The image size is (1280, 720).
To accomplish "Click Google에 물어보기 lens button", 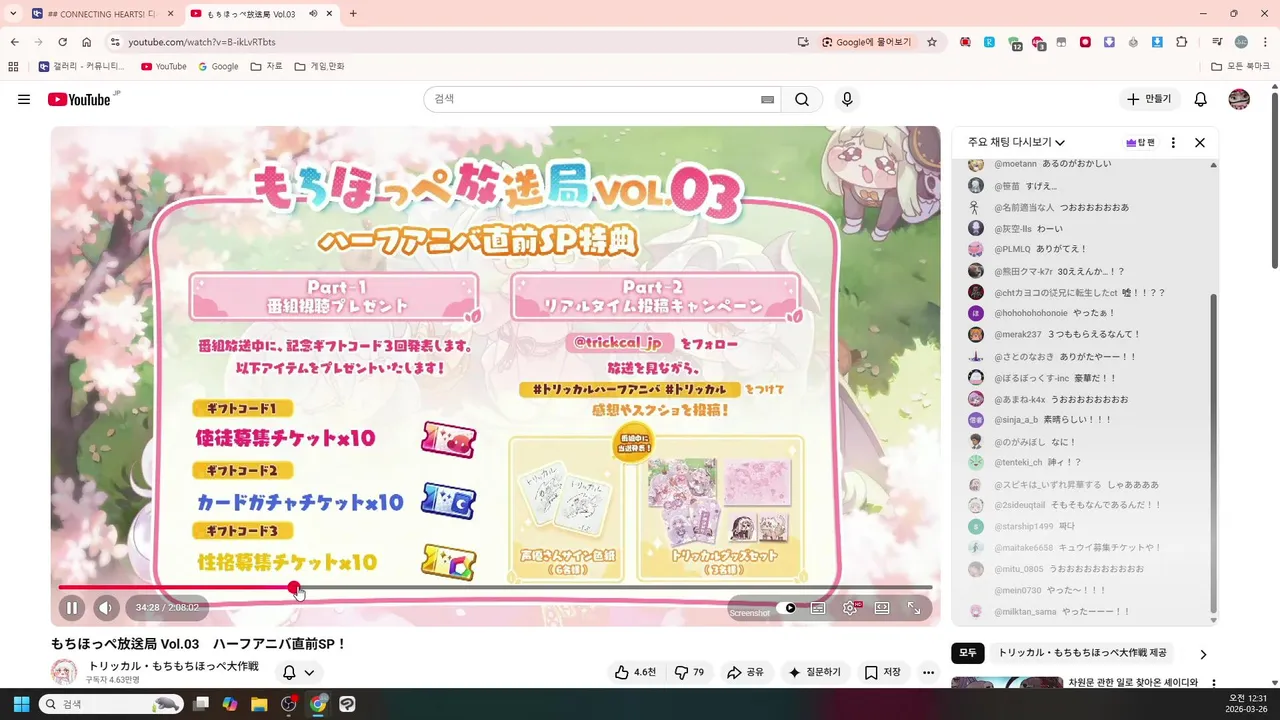I will click(x=866, y=42).
